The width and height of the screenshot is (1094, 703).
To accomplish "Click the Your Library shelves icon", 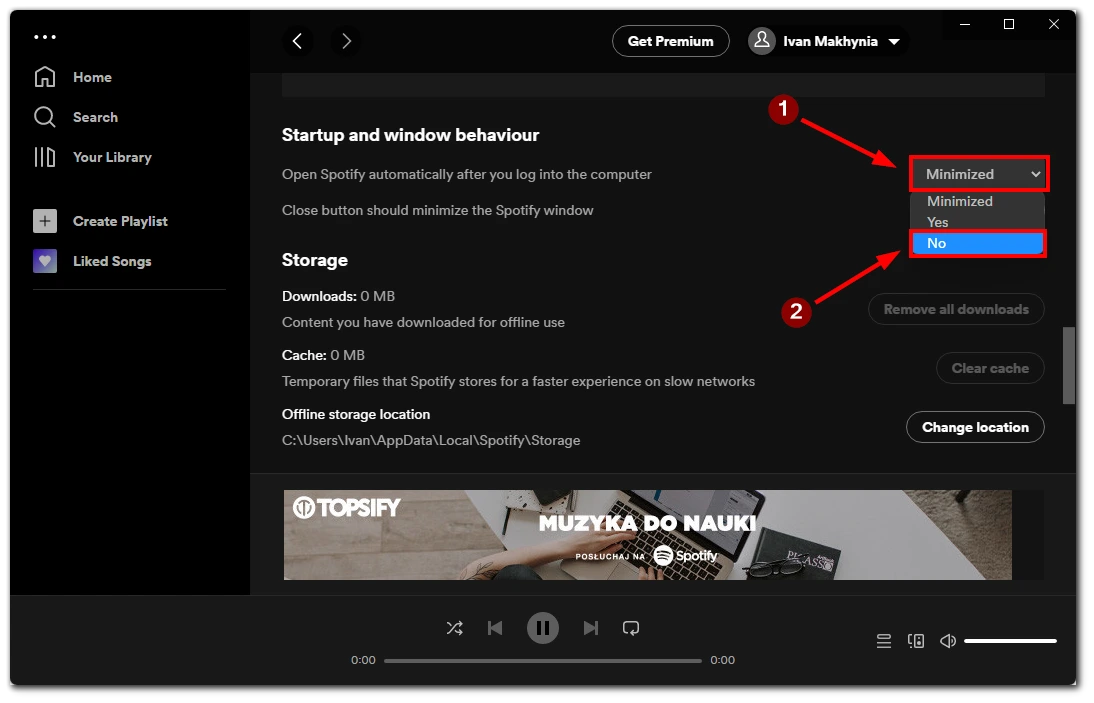I will pyautogui.click(x=45, y=157).
